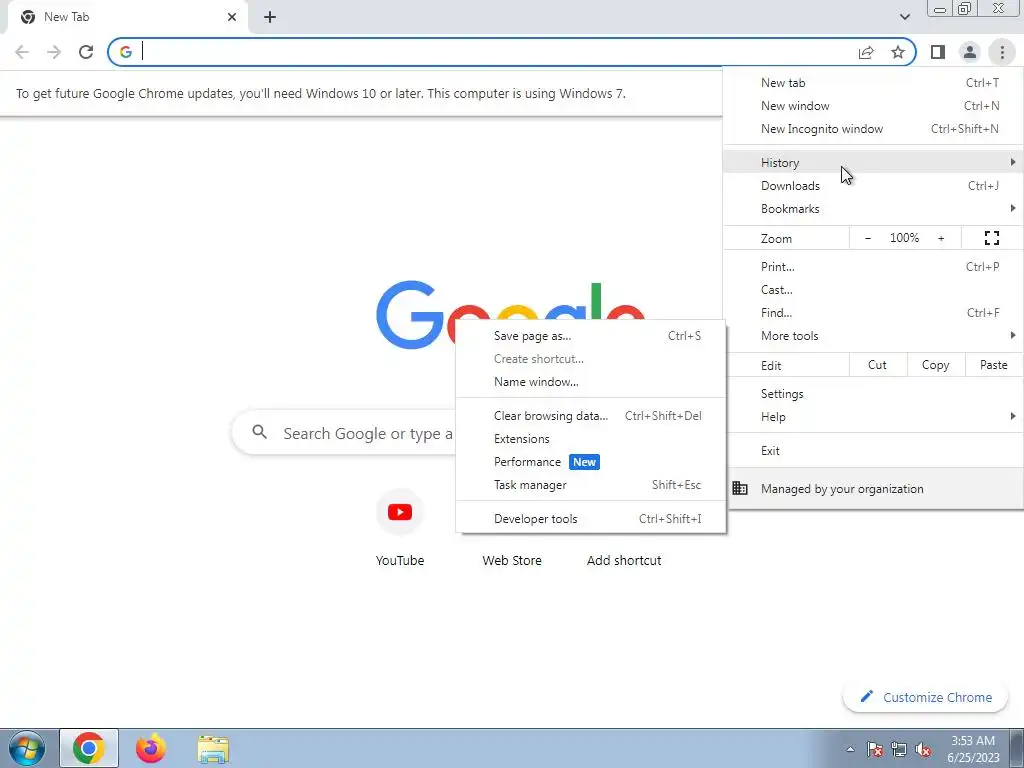Viewport: 1024px width, 768px height.
Task: Click the three-dot Chrome menu icon
Action: 1002,52
